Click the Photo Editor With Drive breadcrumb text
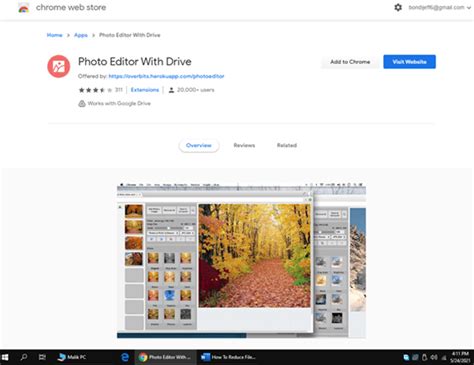 (x=130, y=35)
